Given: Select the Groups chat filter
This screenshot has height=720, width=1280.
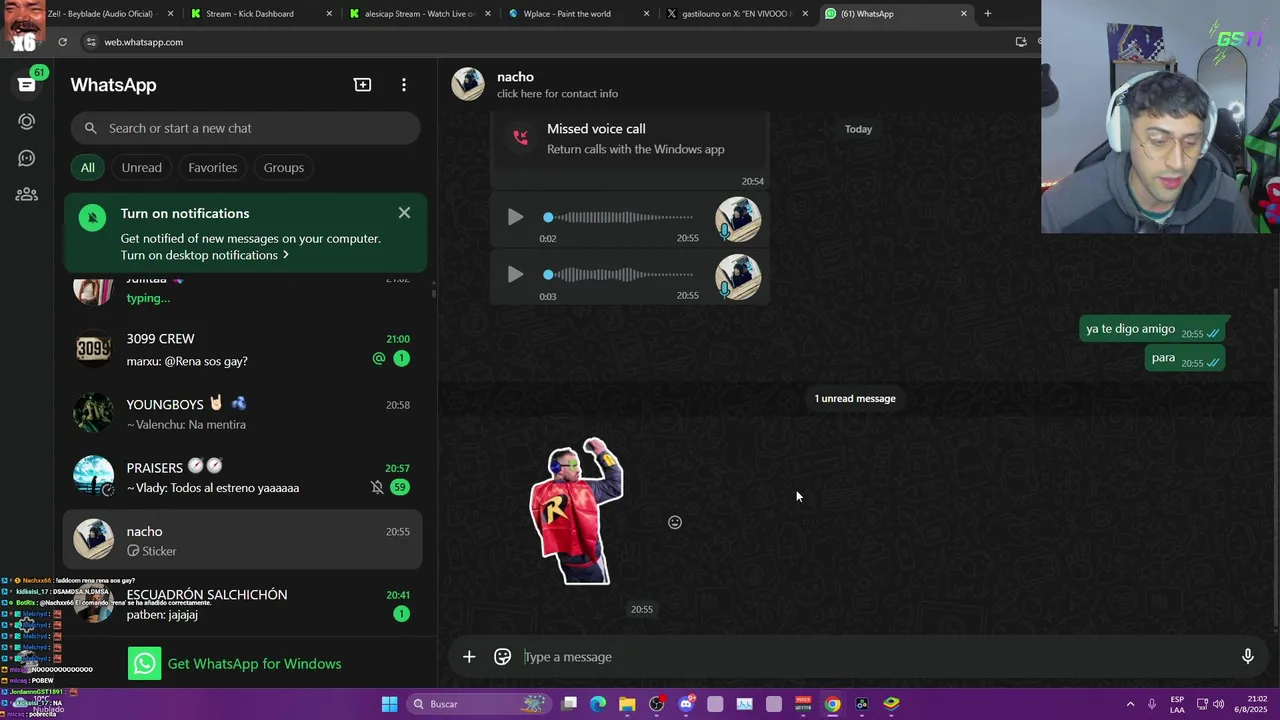Looking at the screenshot, I should (284, 167).
